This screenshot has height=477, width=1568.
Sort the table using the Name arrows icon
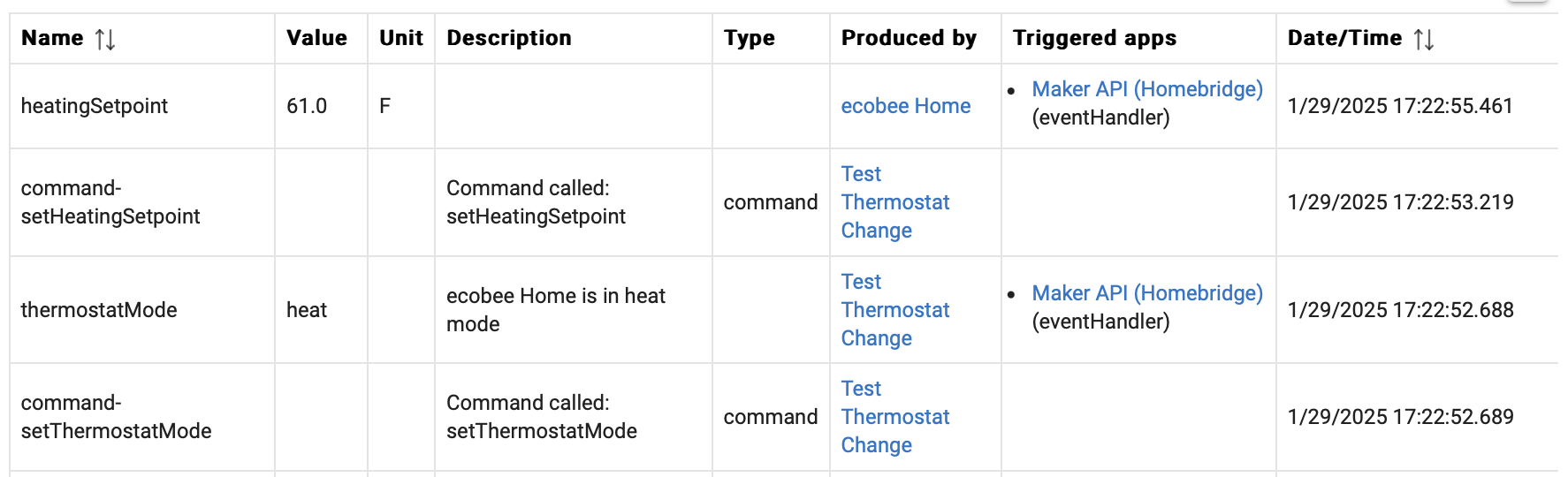tap(105, 39)
